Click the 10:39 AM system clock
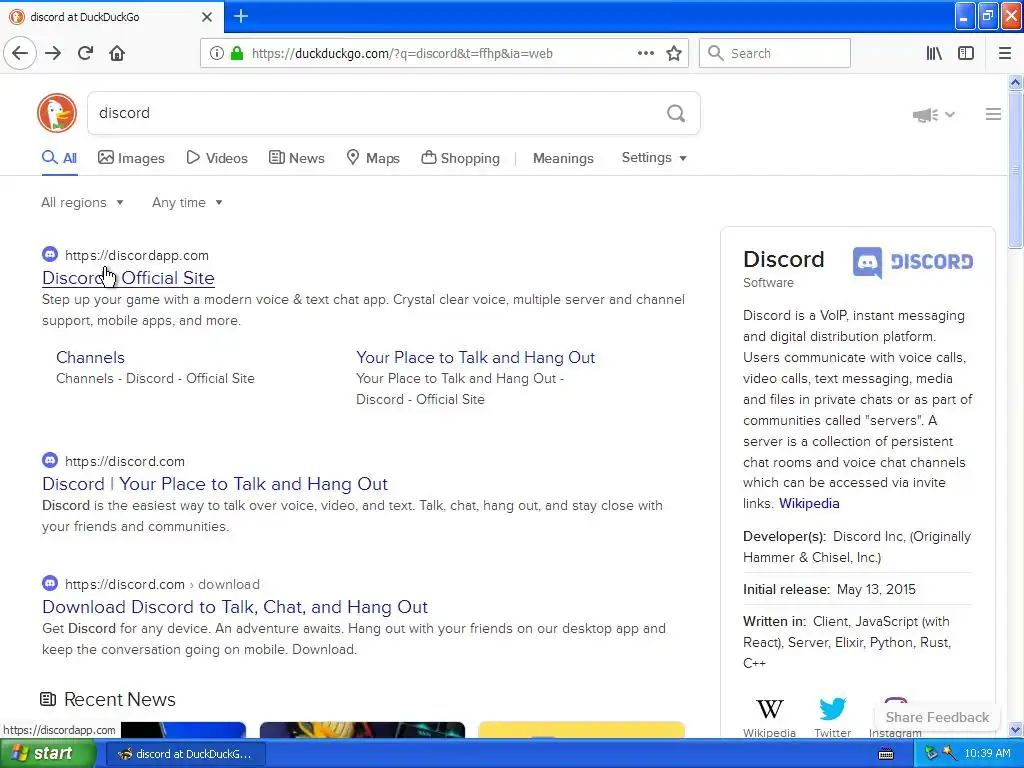This screenshot has height=768, width=1024. point(987,754)
